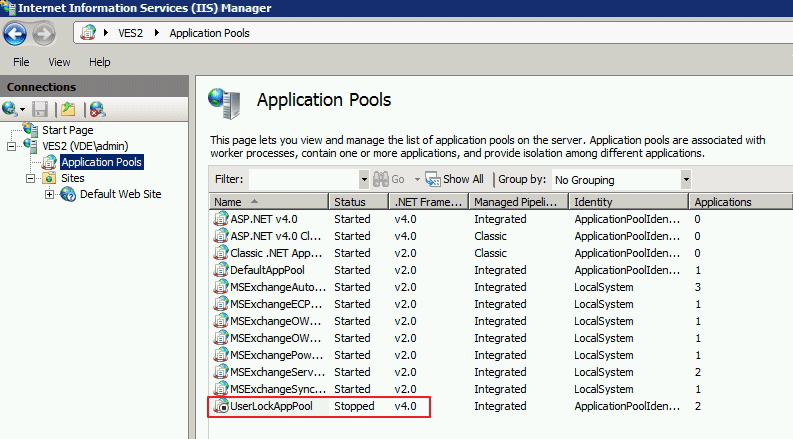Click the Filter text input field
793x439 pixels.
pos(304,179)
